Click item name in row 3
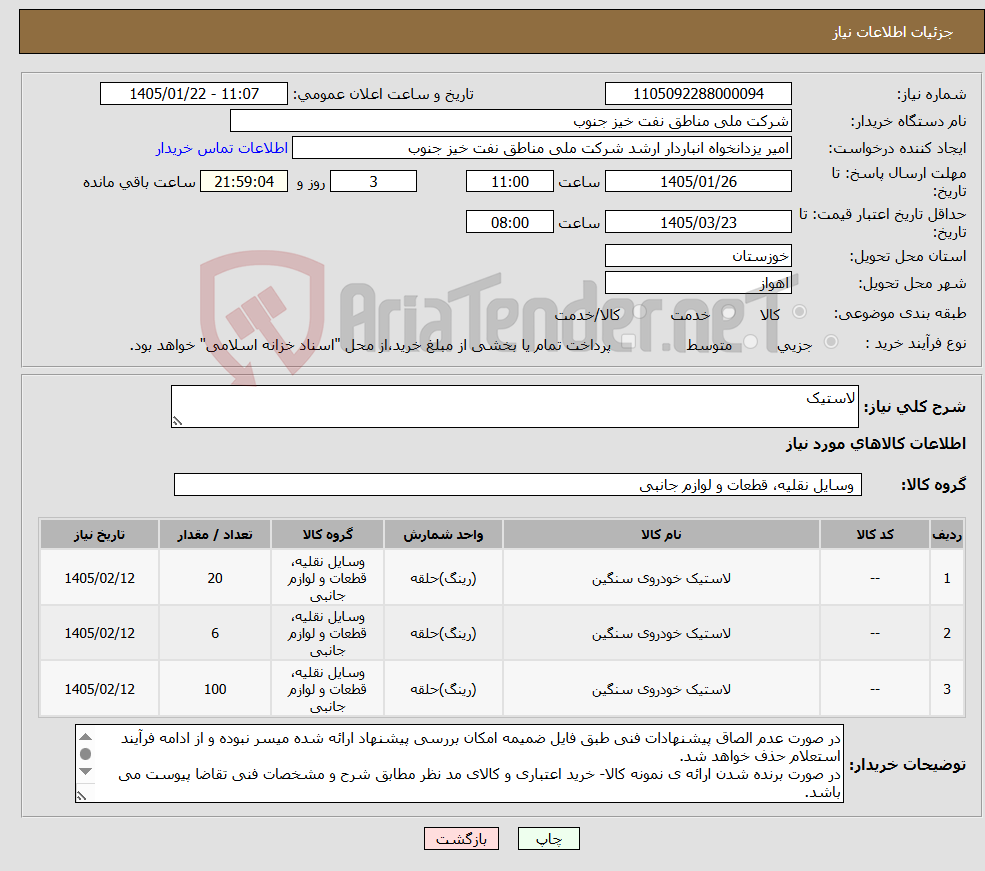This screenshot has height=871, width=985. click(x=661, y=689)
